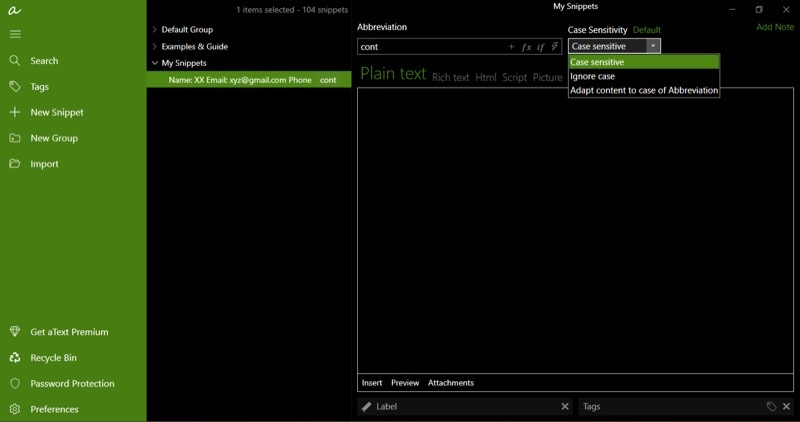Open Attachments below the editor
800x422 pixels.
(x=451, y=383)
